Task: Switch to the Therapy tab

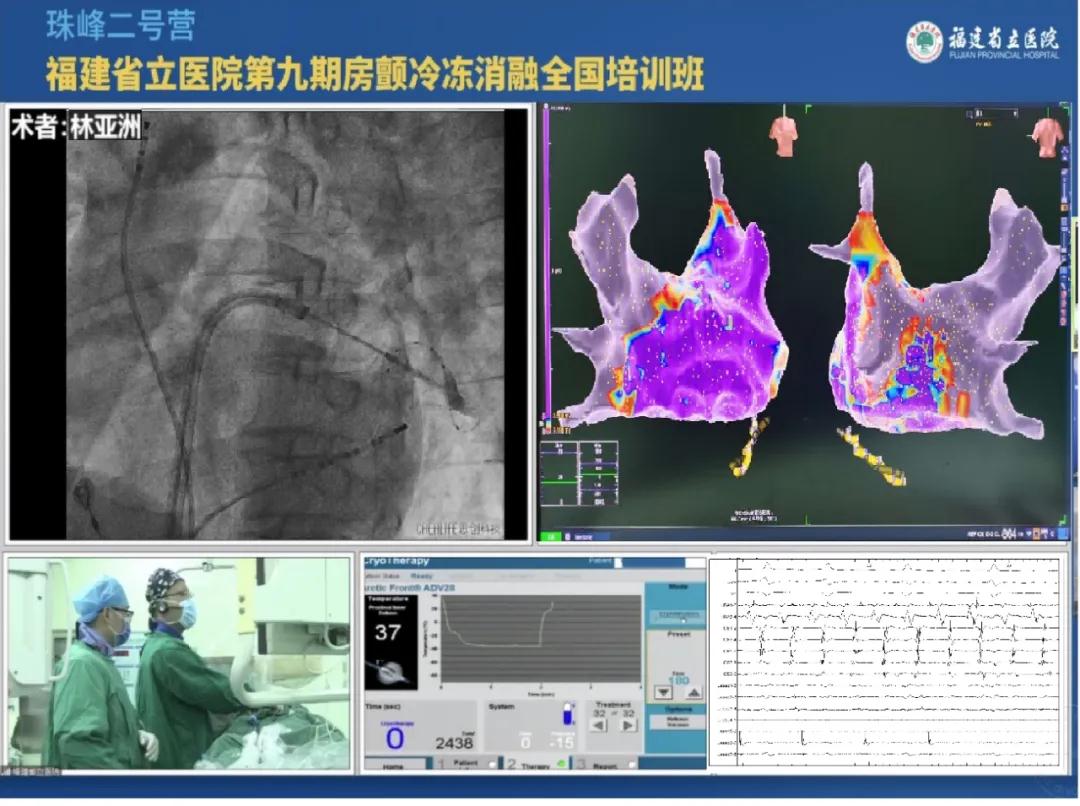Action: [535, 766]
